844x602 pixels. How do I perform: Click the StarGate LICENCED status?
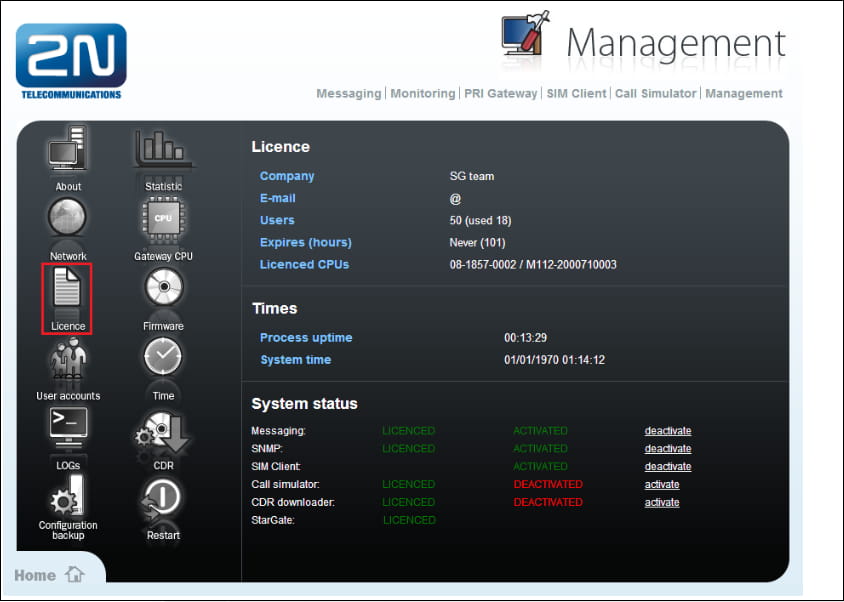click(409, 520)
